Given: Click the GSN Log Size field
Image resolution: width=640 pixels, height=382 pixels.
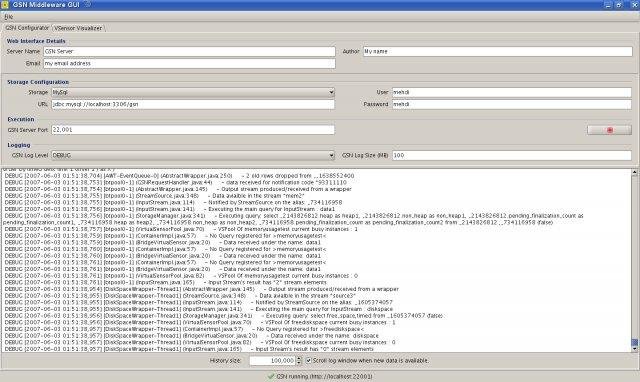Looking at the screenshot, I should [x=512, y=155].
